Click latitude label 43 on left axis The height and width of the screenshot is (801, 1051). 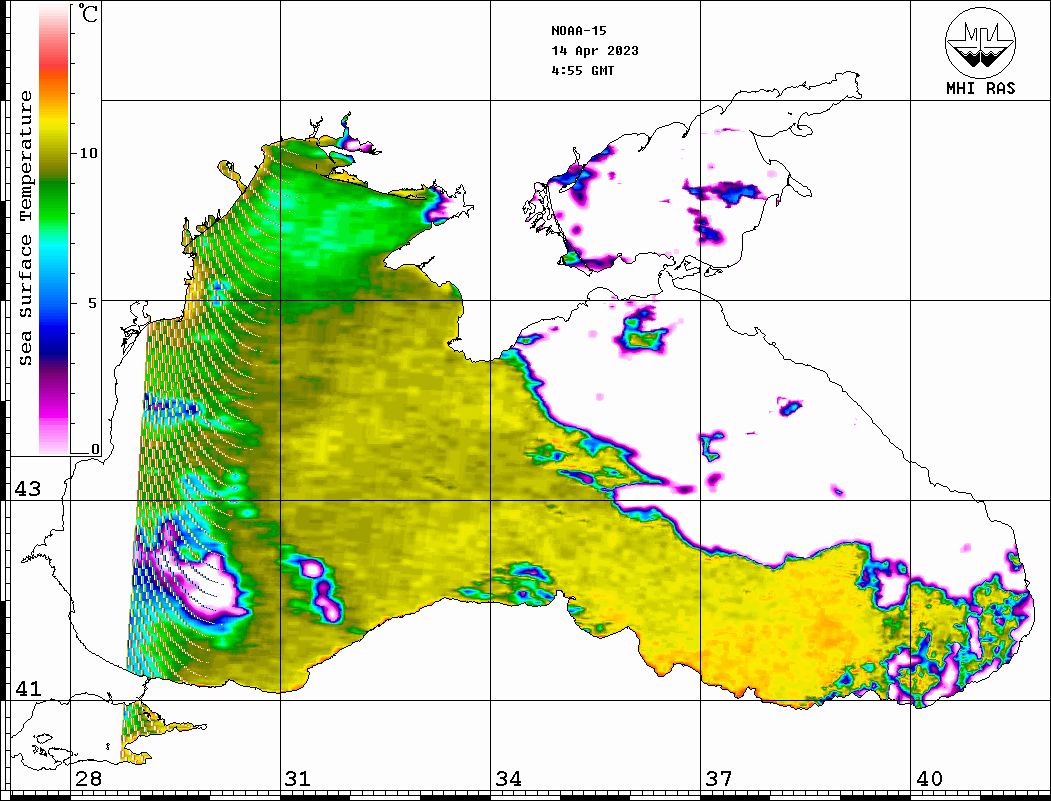tap(26, 489)
